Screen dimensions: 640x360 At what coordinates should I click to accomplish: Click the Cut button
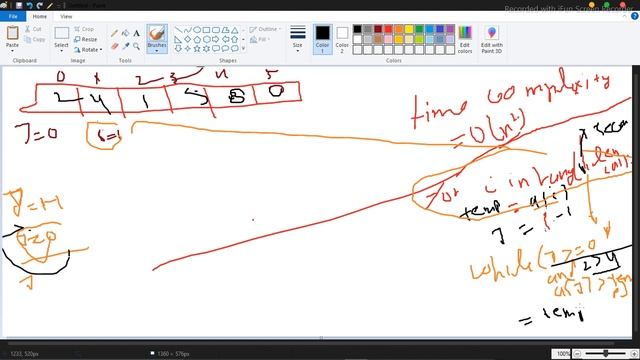coord(33,29)
